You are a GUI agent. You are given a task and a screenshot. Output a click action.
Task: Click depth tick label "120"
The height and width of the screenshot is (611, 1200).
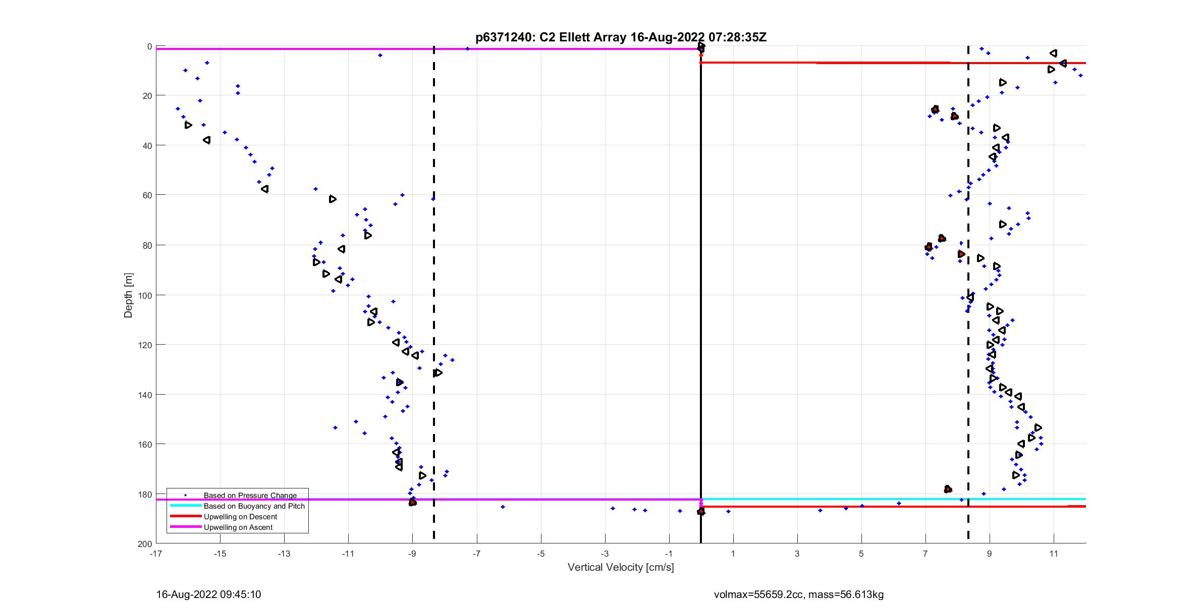(x=144, y=345)
